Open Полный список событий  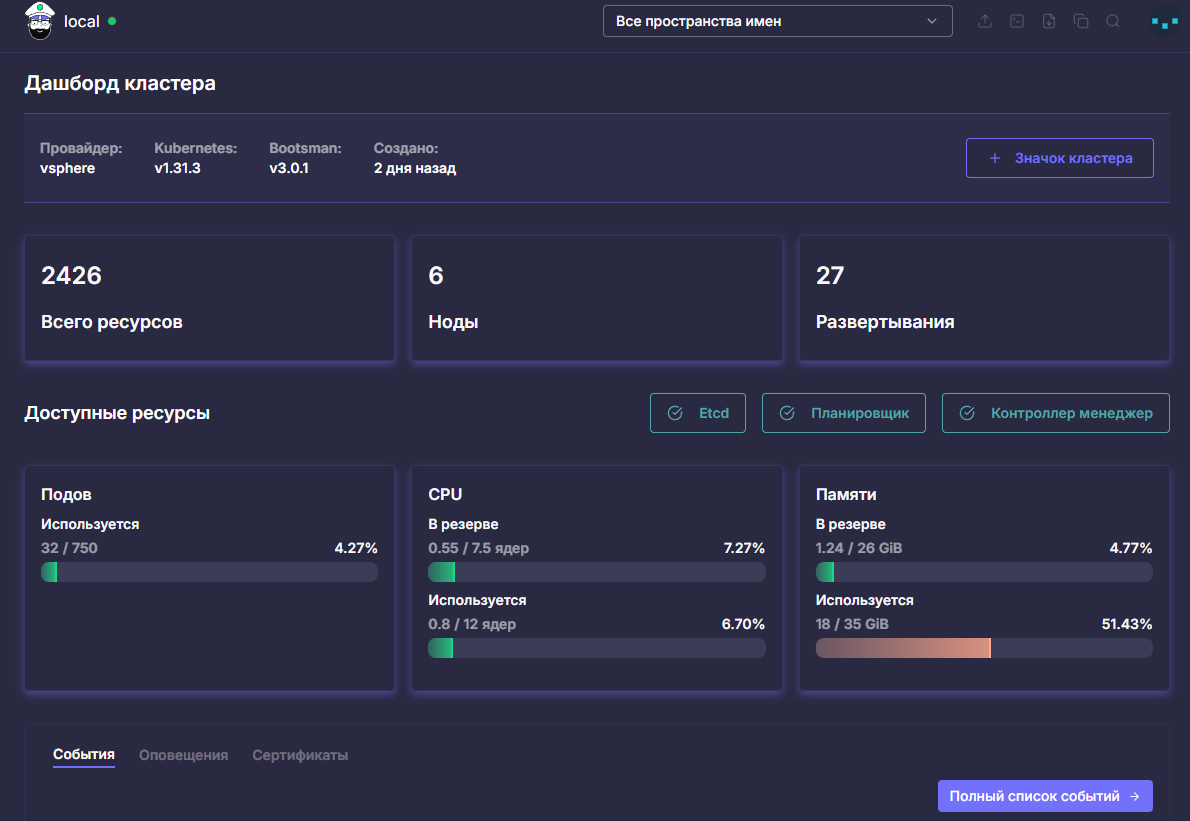tap(1045, 796)
